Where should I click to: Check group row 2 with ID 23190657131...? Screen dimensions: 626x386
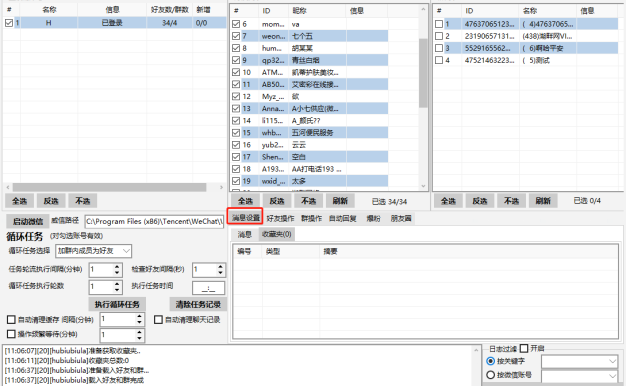tap(439, 36)
